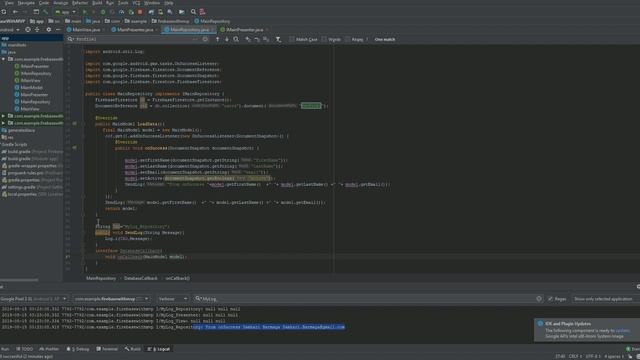
Task: Collapse the com.example package in project tree
Action: pyautogui.click(x=4, y=59)
